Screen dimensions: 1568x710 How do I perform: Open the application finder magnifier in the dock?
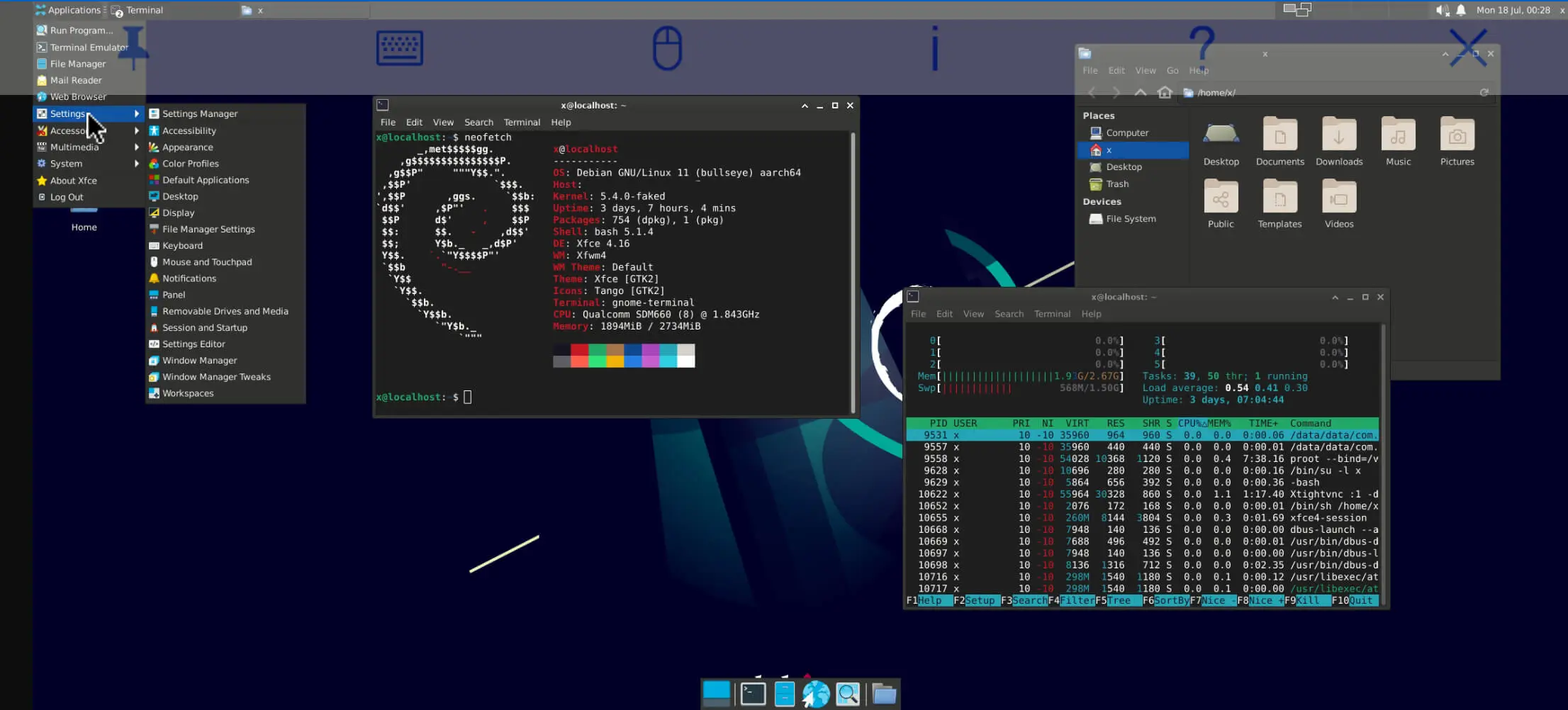848,694
